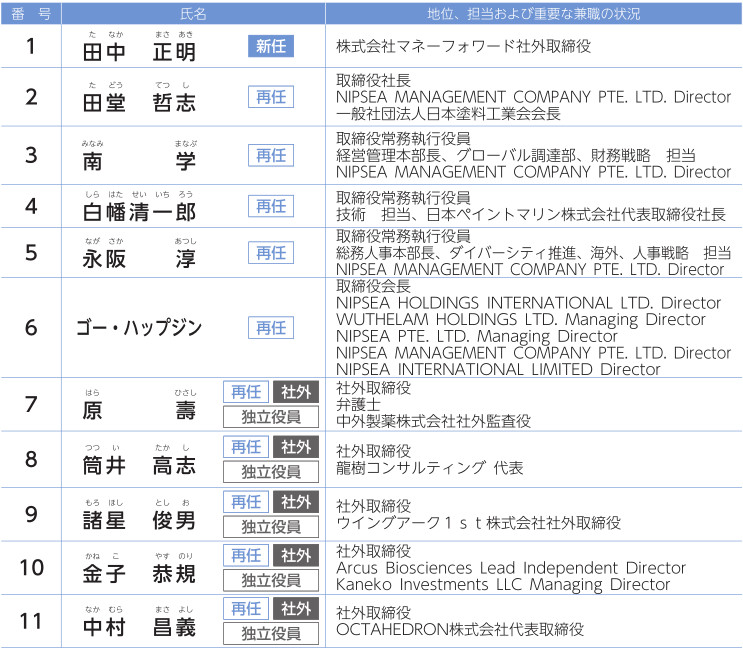This screenshot has width=743, height=649.
Task: Click the 独立役員 badge for 金子恭規
Action: tap(271, 580)
